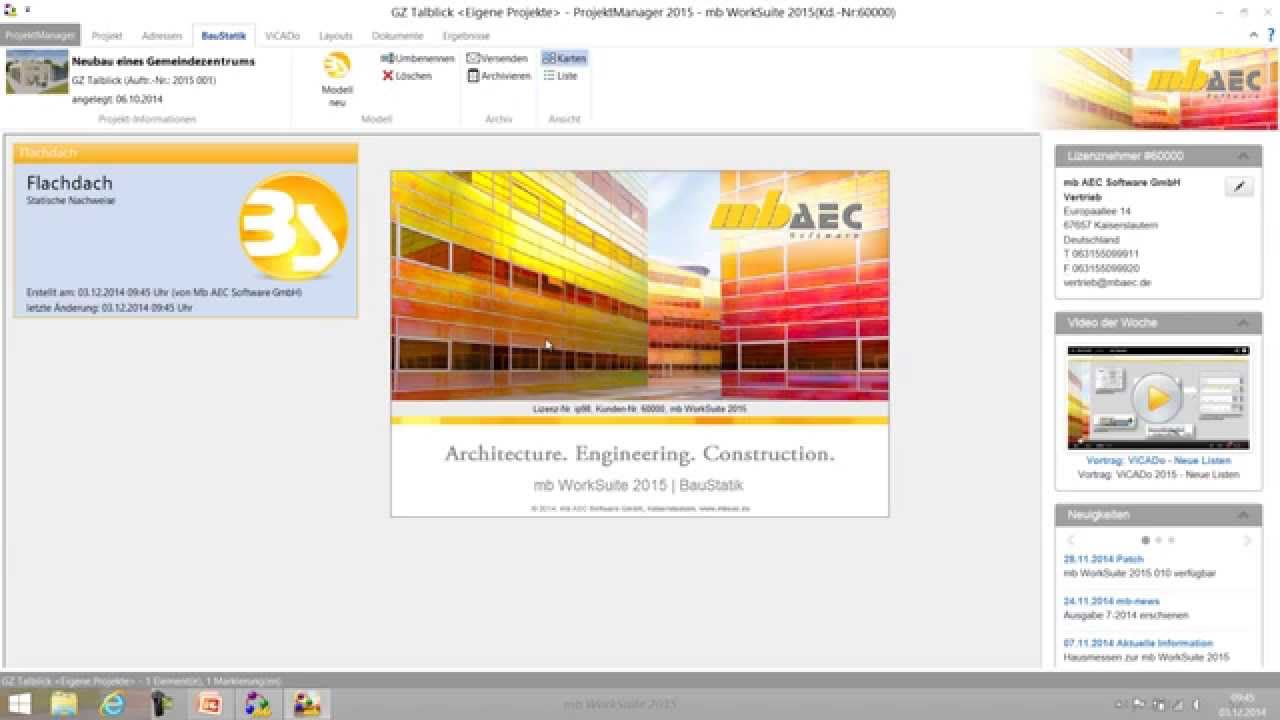Screen dimensions: 1280x720
Task: Open the 28.11.2014 Patch news link
Action: pyautogui.click(x=1104, y=559)
